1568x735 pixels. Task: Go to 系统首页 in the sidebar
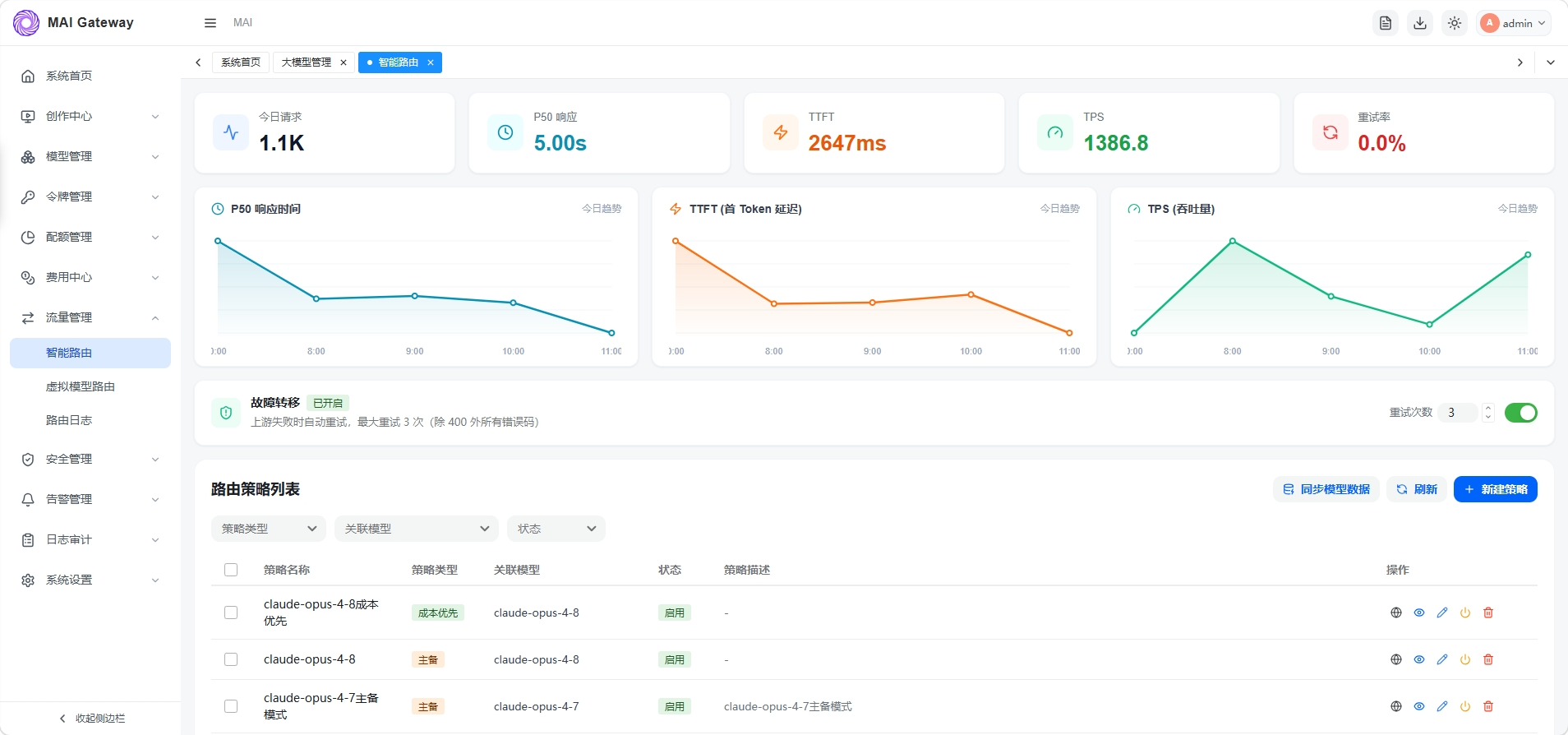[90, 76]
